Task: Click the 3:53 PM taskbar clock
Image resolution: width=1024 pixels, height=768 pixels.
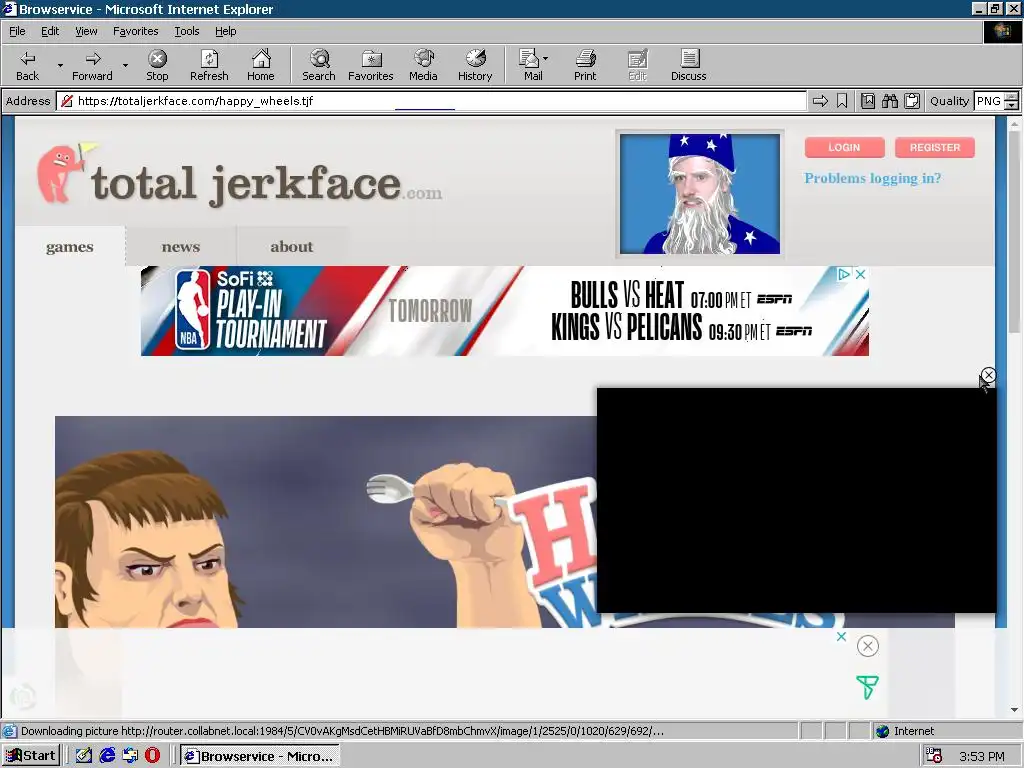Action: coord(982,756)
